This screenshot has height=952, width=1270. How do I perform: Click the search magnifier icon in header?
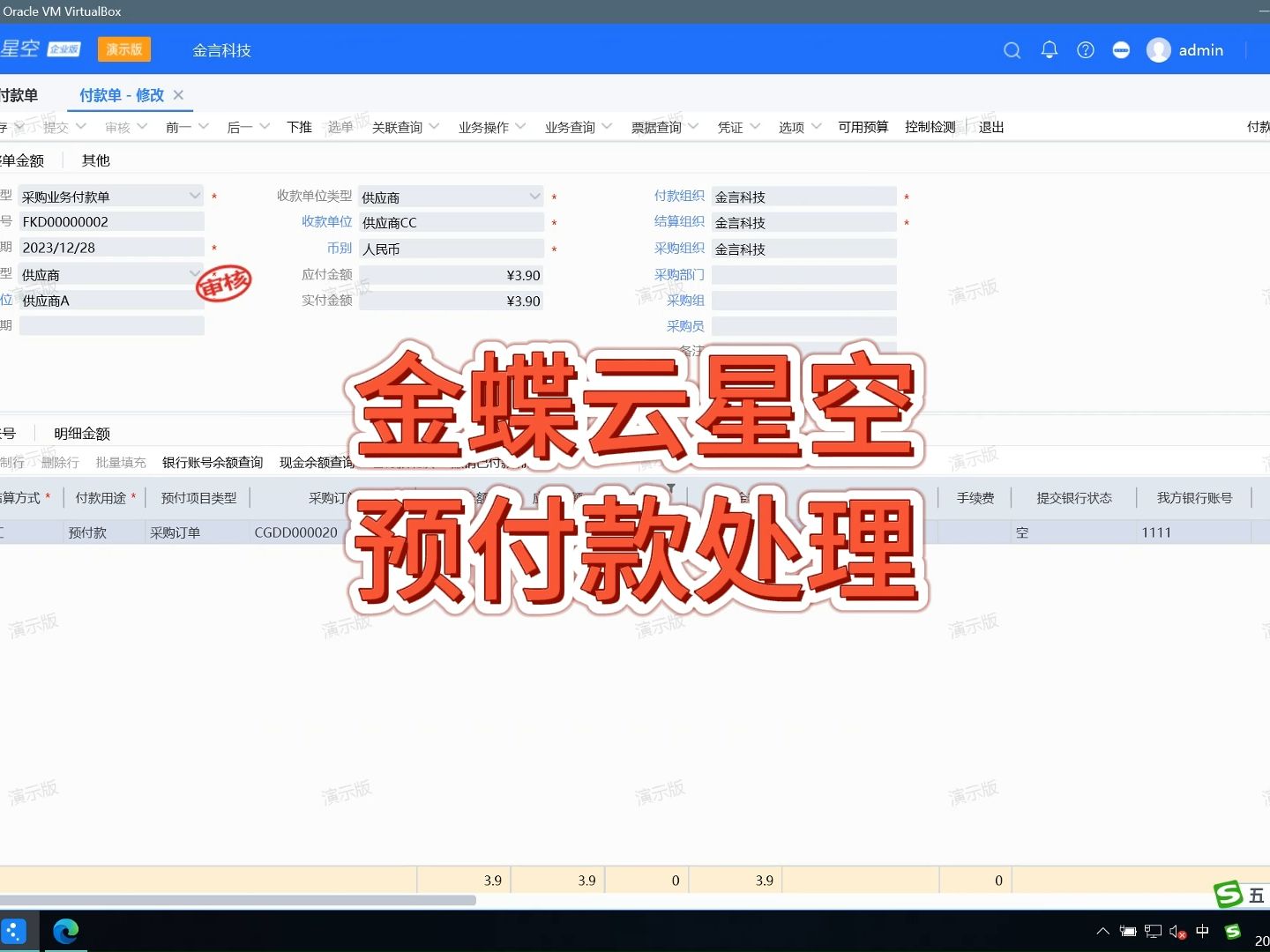coord(1012,50)
